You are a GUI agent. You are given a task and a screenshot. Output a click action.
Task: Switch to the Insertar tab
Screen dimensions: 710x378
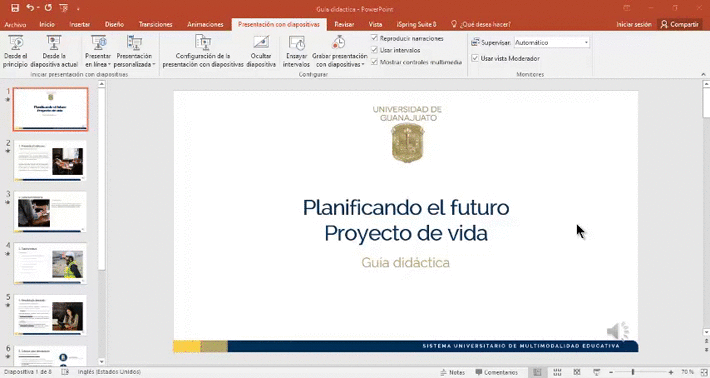point(80,24)
